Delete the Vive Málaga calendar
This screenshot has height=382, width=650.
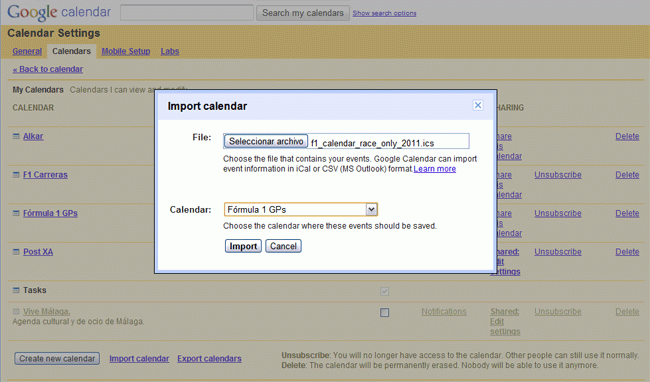[x=627, y=312]
